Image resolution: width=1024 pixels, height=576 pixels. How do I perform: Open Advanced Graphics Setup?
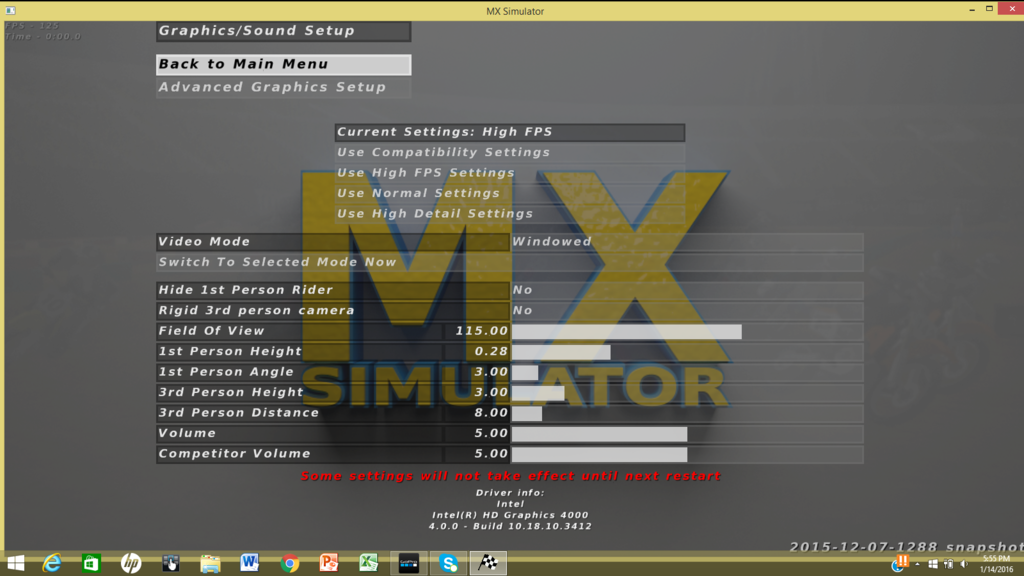[283, 87]
